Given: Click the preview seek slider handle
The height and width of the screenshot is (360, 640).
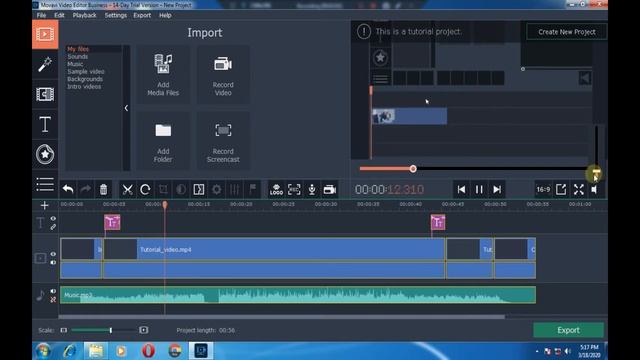Looking at the screenshot, I should tap(413, 169).
